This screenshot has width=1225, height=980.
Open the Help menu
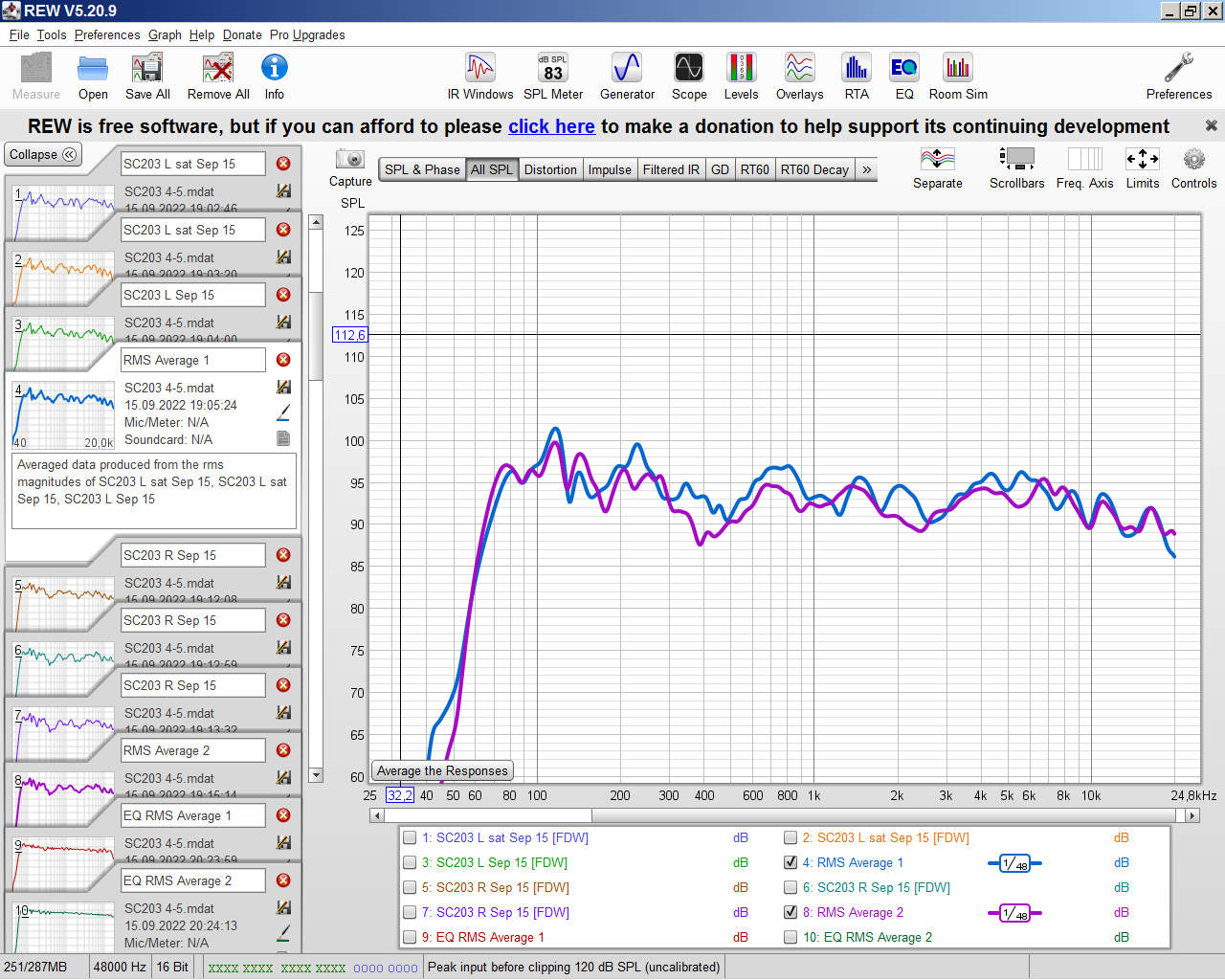click(202, 34)
